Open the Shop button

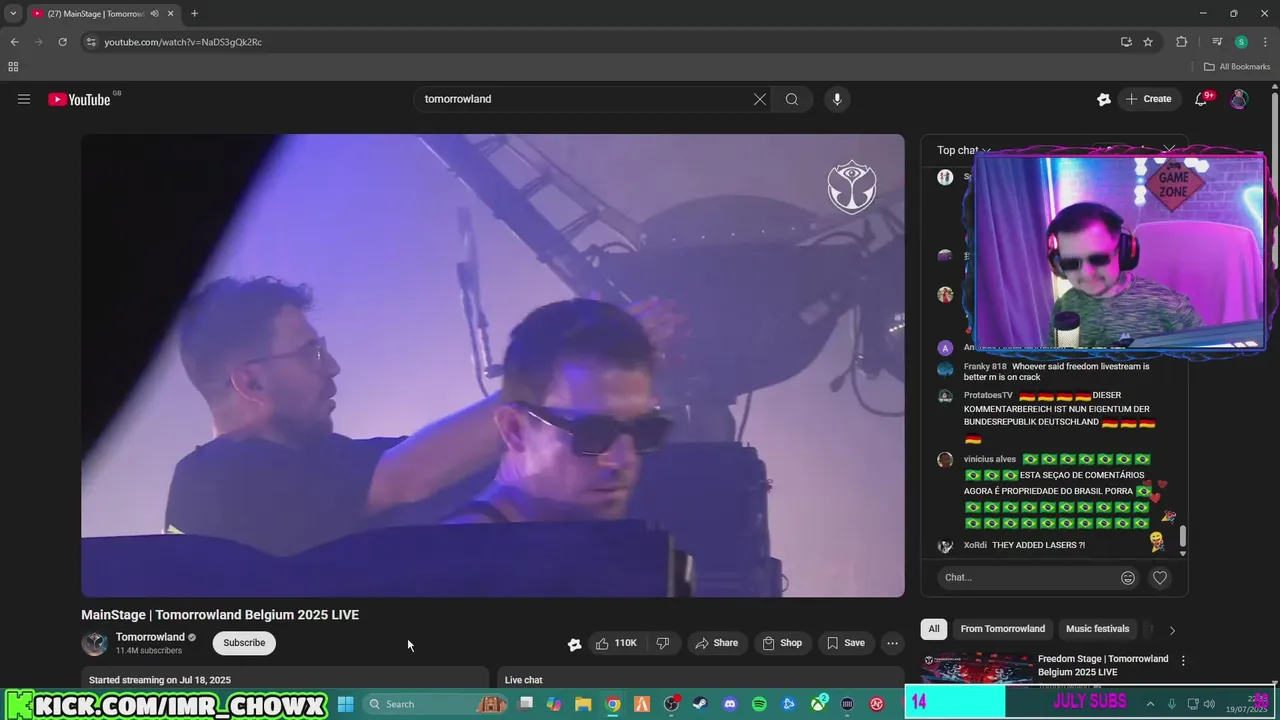click(782, 643)
